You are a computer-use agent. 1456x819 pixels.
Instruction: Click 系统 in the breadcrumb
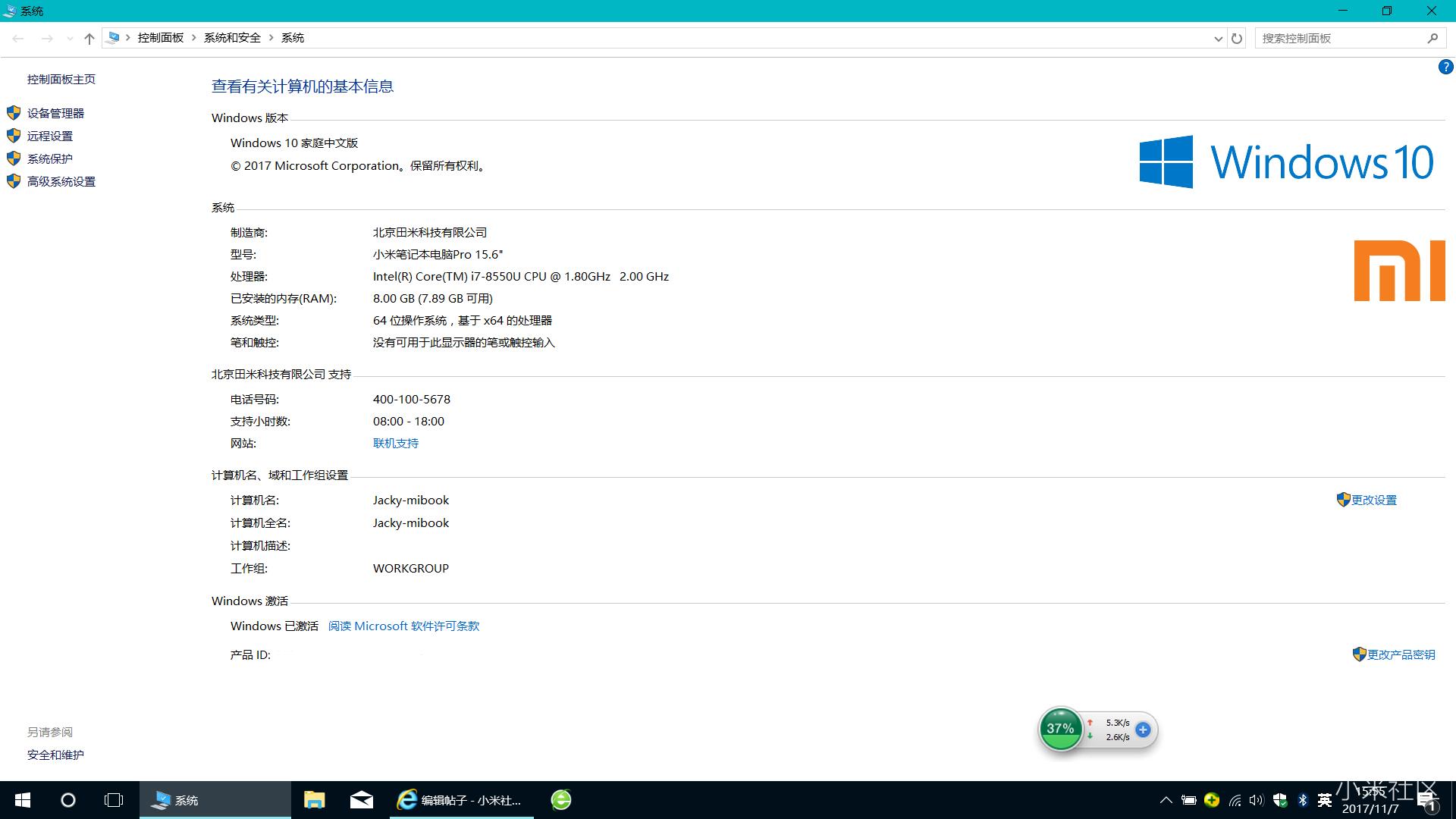click(x=293, y=38)
